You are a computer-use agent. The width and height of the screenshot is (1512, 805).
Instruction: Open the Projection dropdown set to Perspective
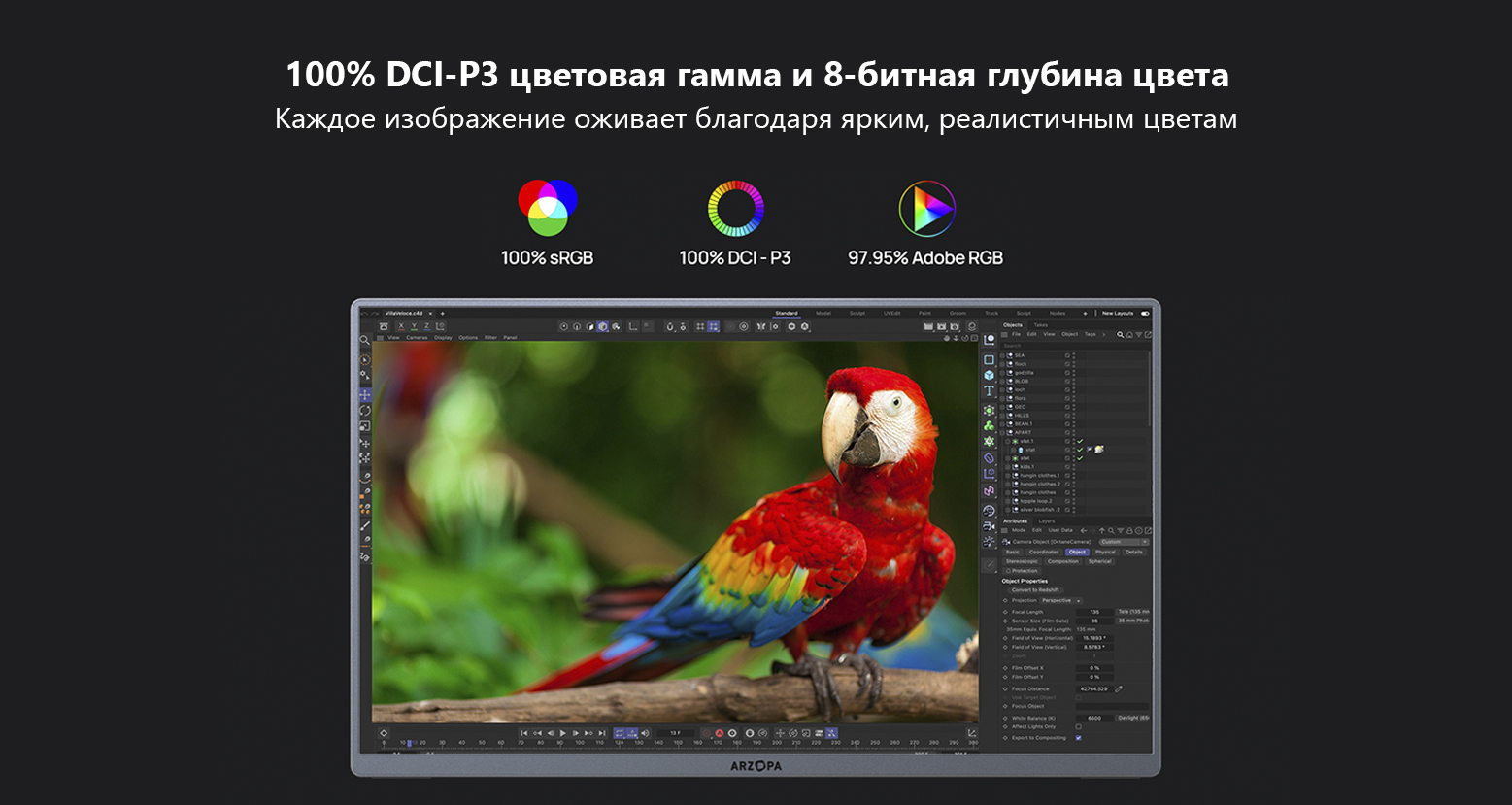[x=1060, y=601]
